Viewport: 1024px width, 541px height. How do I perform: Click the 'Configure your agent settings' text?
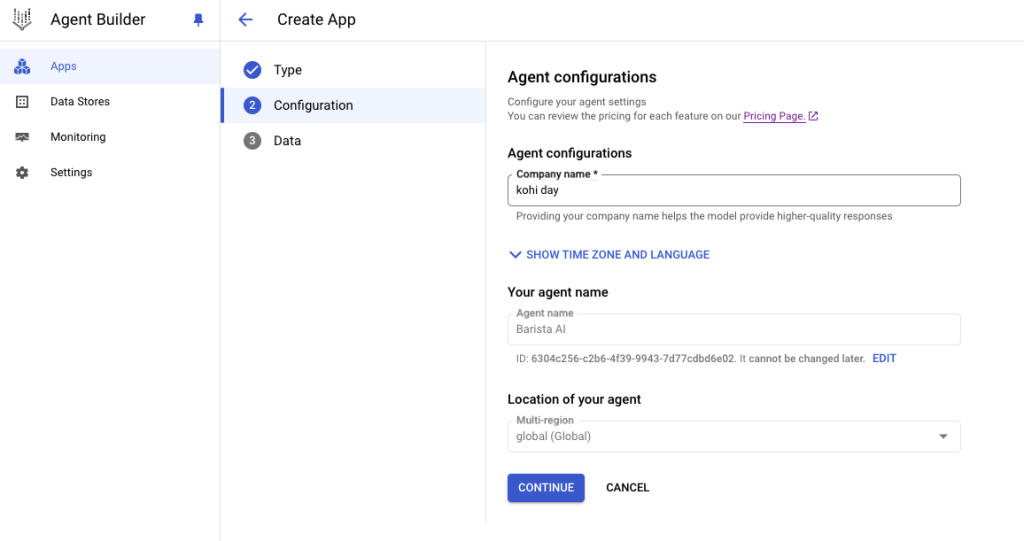577,102
